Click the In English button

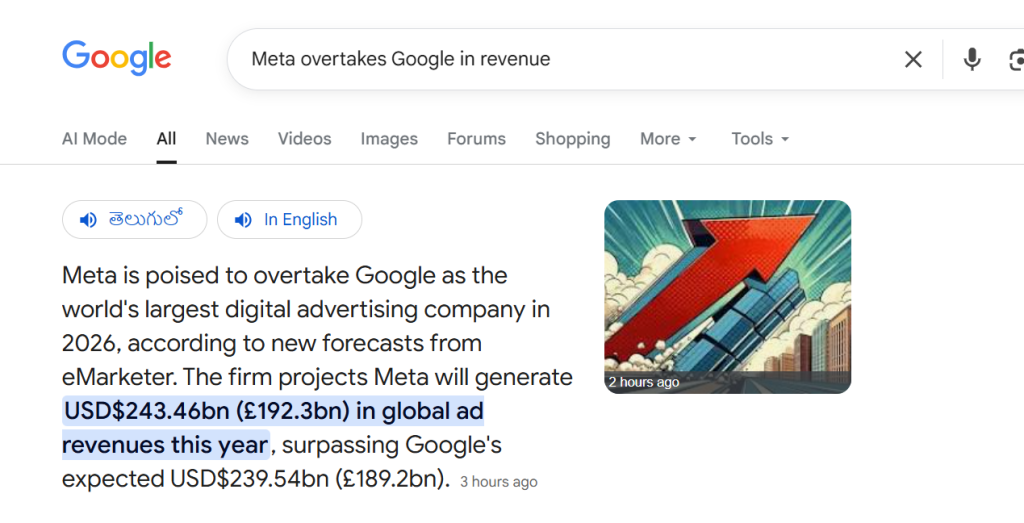300,220
